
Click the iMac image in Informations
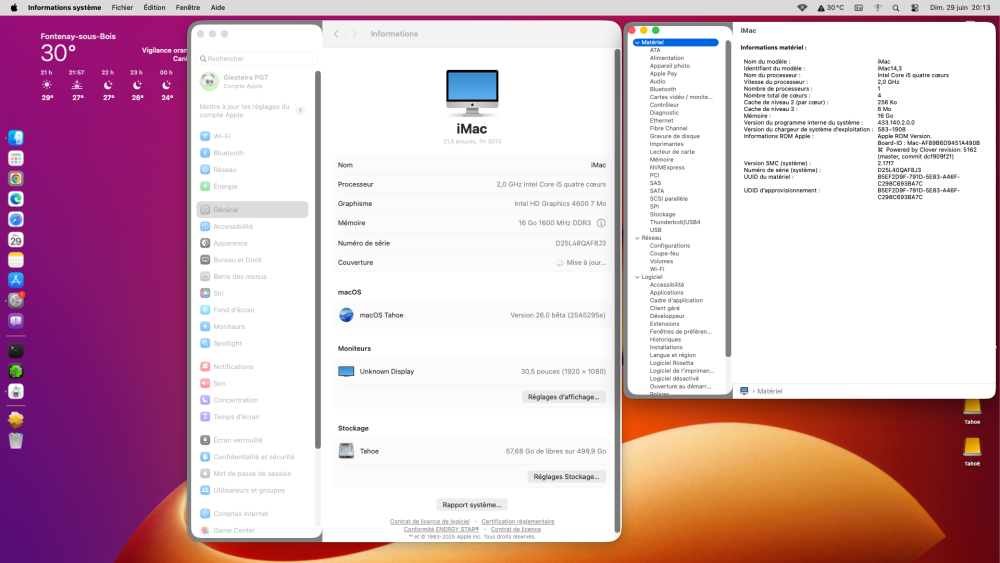(x=472, y=93)
